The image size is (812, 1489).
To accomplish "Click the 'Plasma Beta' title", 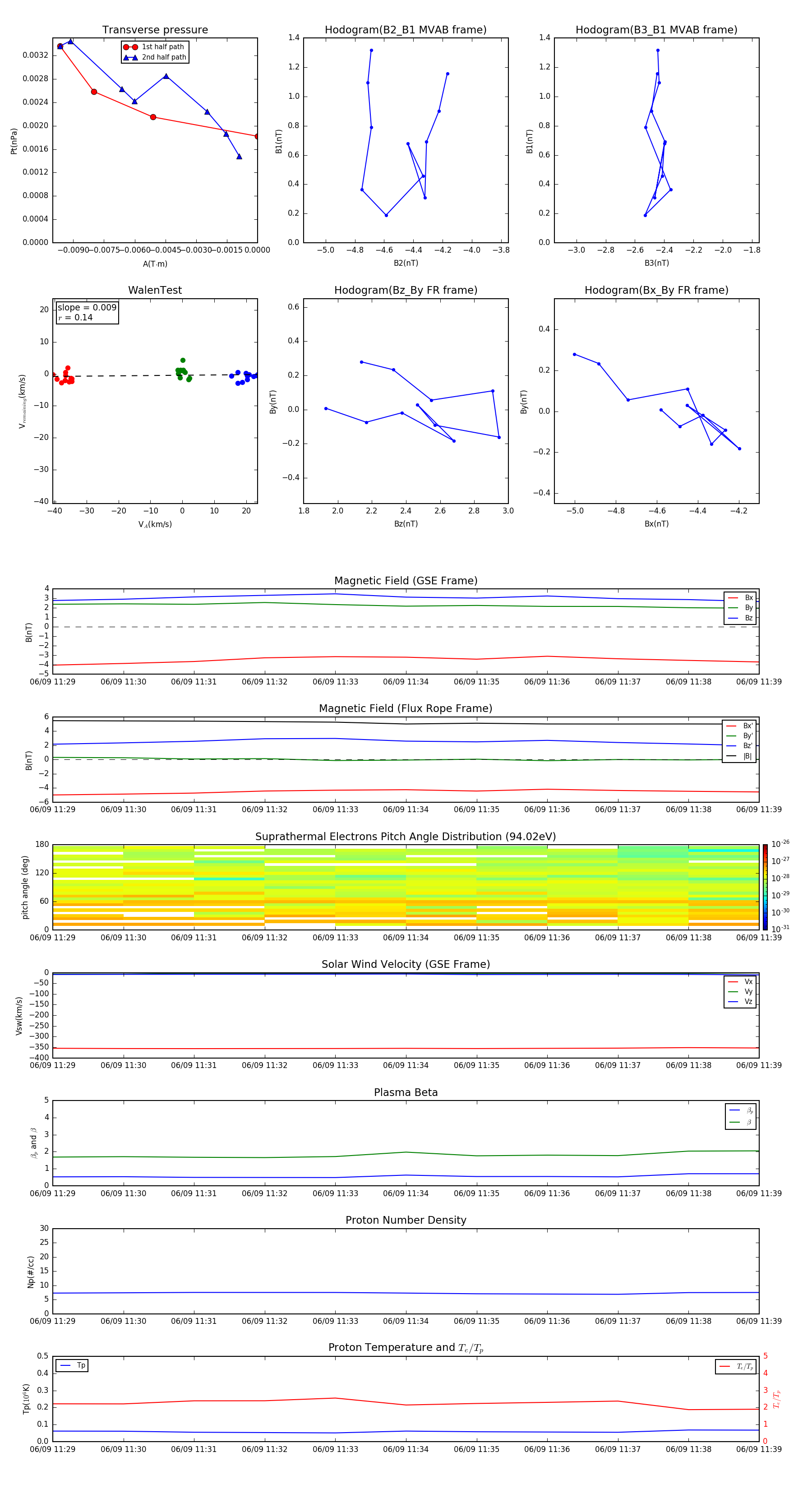I will (406, 1092).
